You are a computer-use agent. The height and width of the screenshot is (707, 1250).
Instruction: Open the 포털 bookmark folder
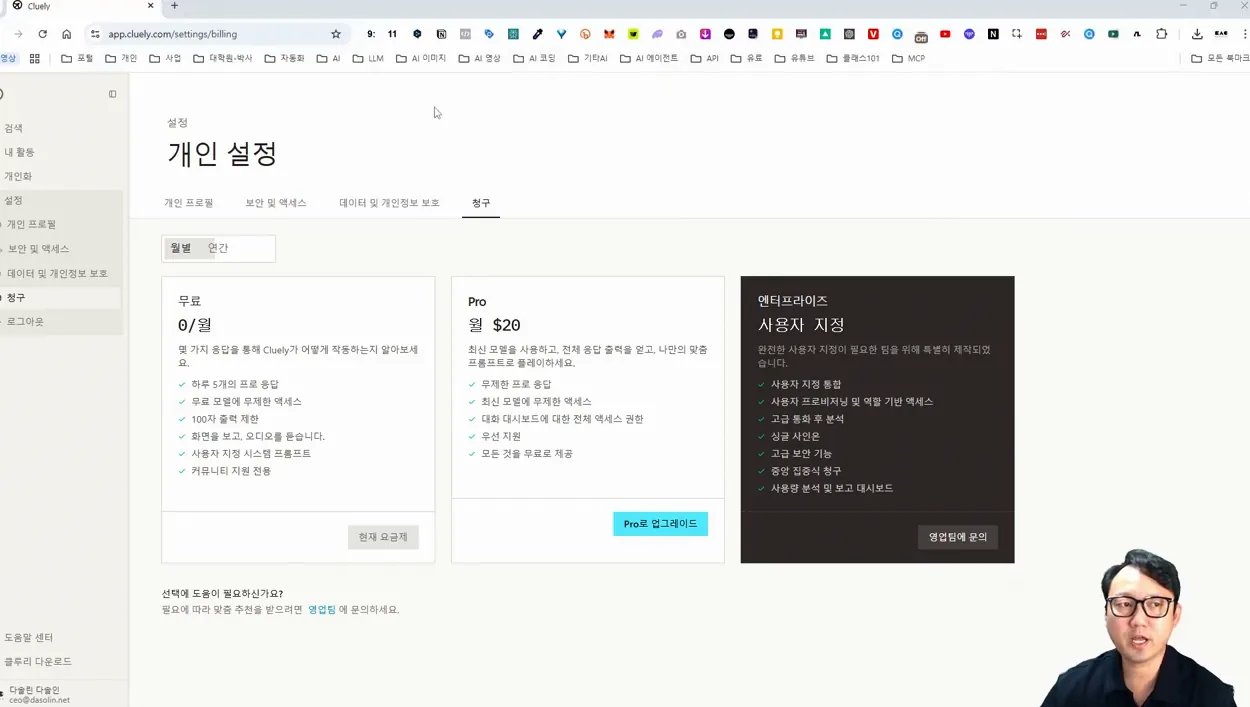77,59
